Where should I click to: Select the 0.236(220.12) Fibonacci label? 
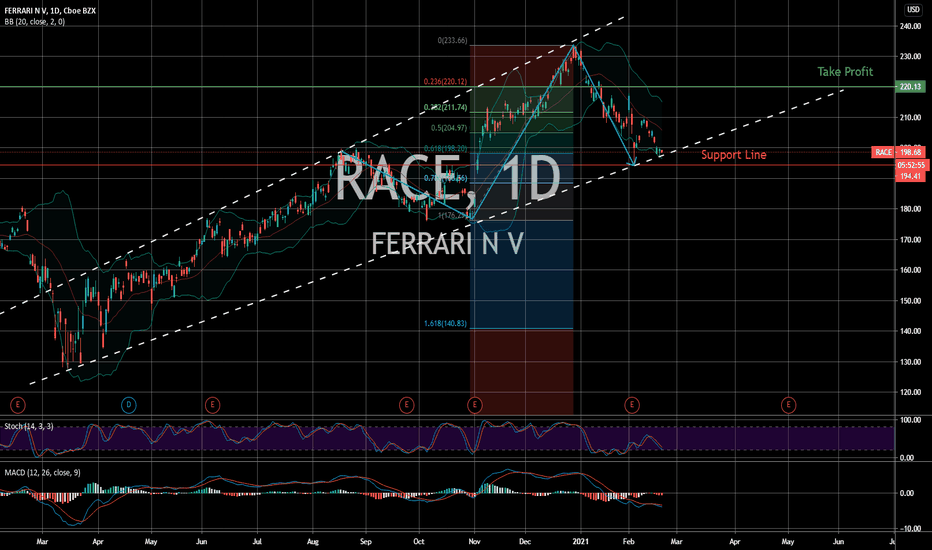pos(445,81)
